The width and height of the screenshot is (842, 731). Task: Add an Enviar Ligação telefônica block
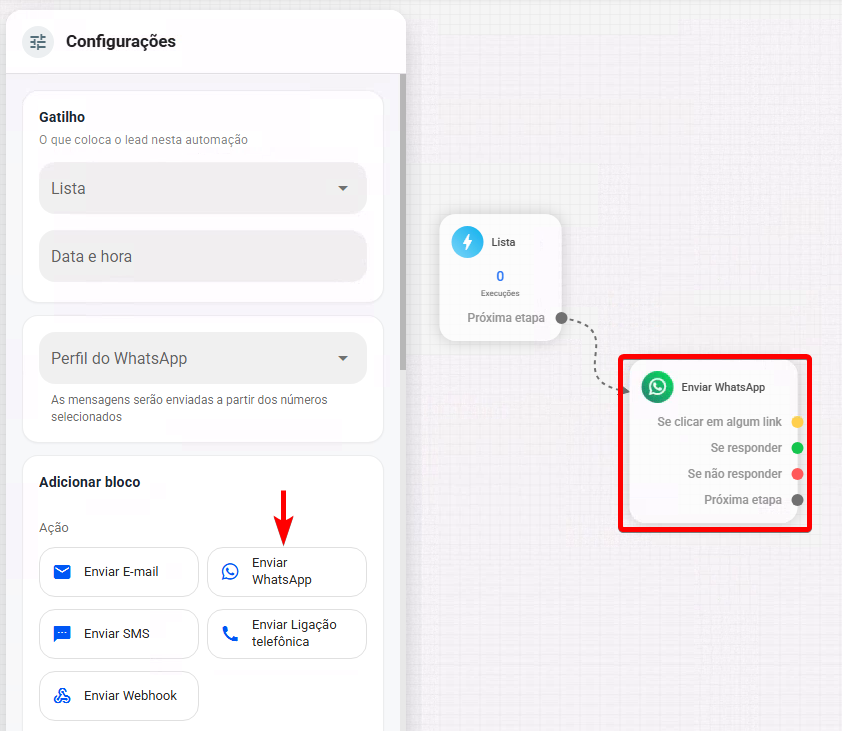(287, 634)
